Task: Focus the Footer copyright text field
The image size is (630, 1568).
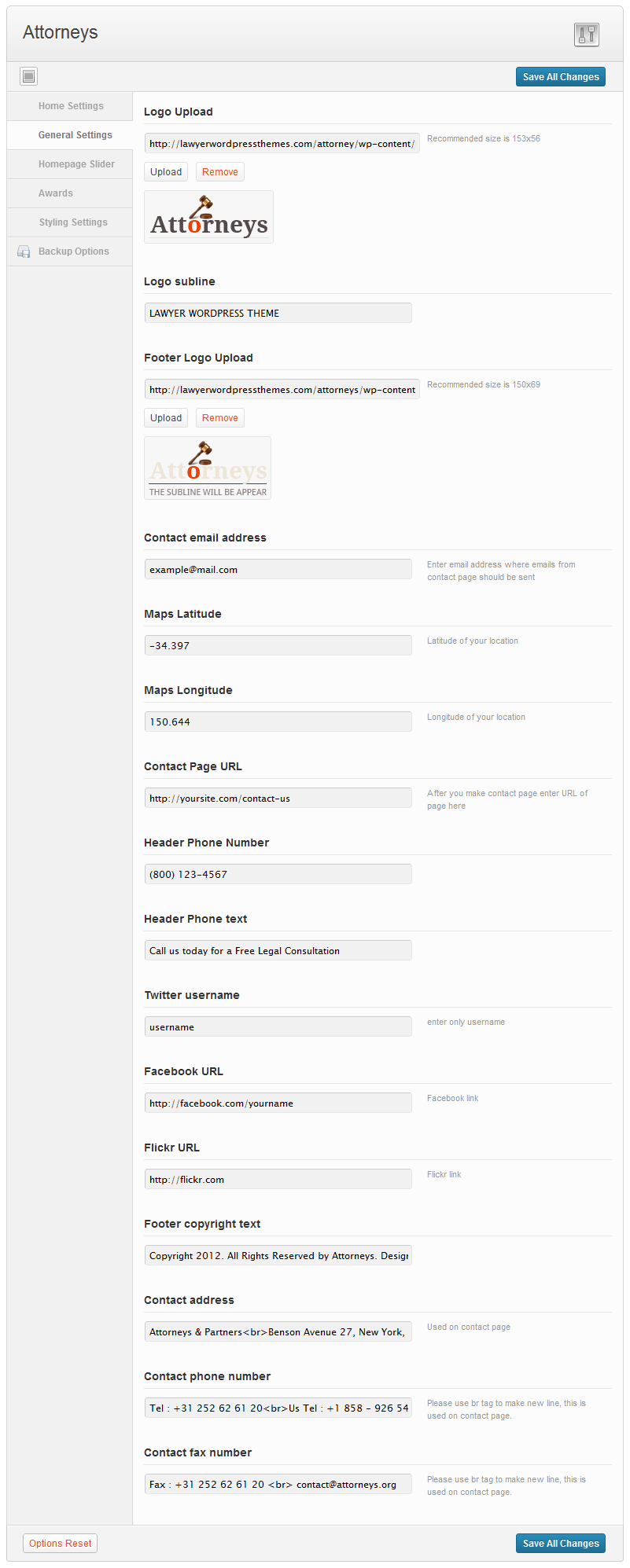Action: [278, 1256]
